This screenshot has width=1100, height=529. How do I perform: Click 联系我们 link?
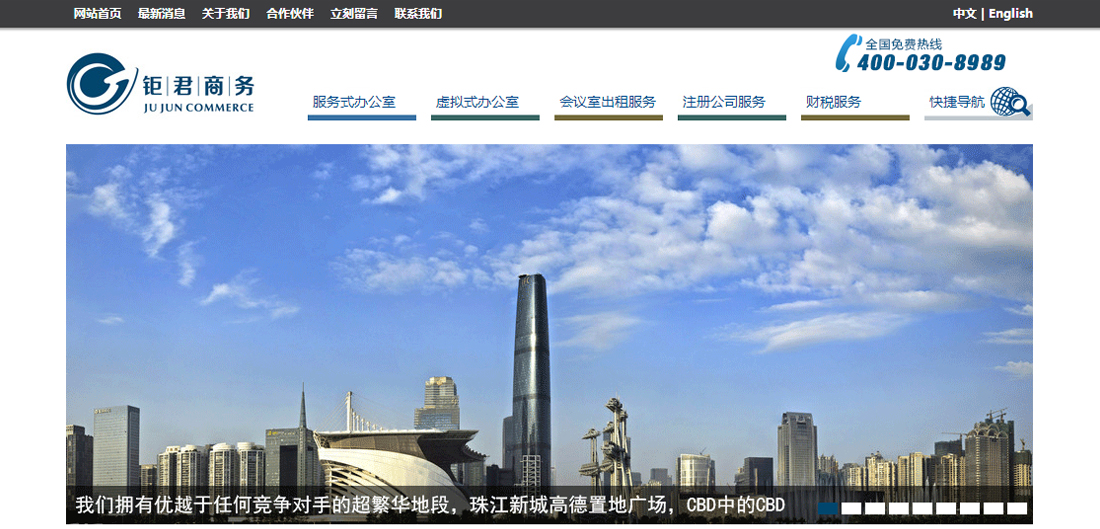(418, 14)
